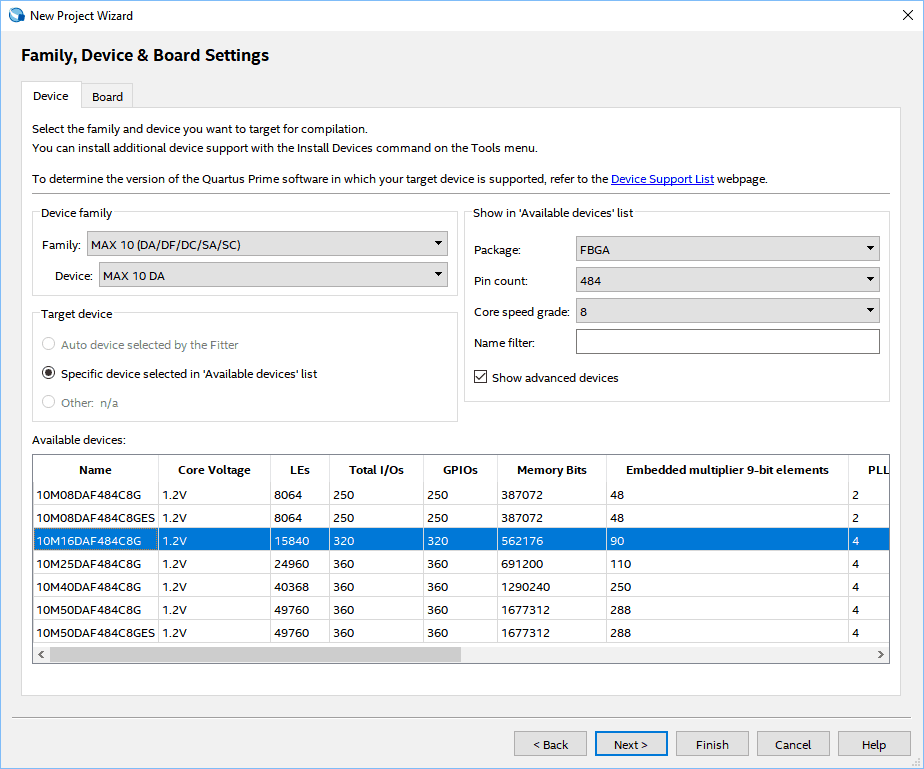The image size is (924, 769).
Task: Expand the Family dropdown
Action: pyautogui.click(x=267, y=244)
